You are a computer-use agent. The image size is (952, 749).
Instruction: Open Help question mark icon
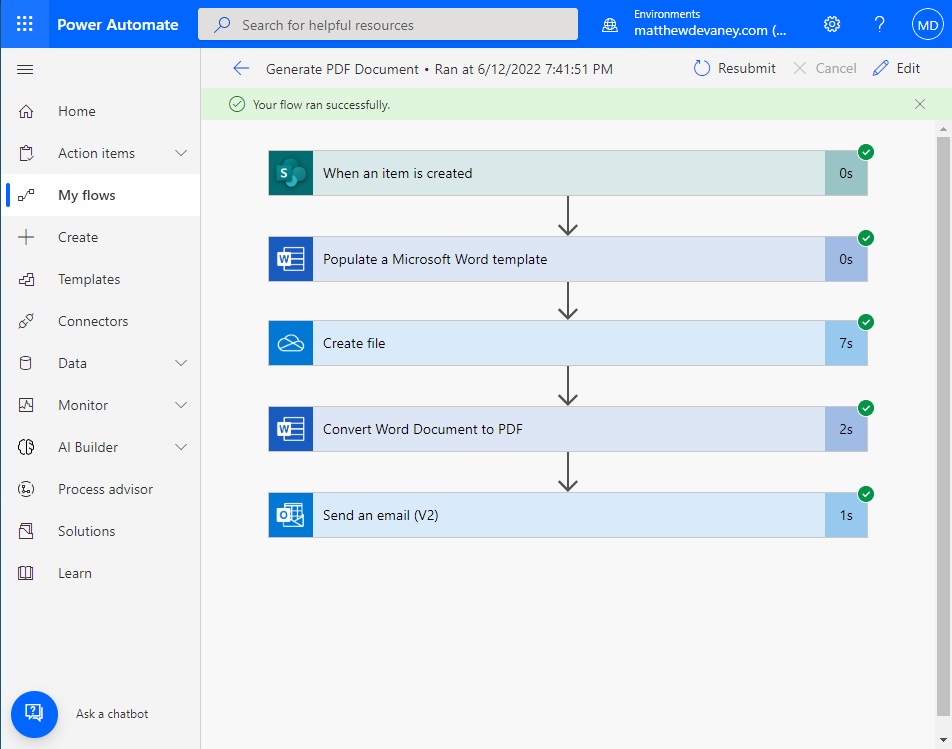[879, 24]
